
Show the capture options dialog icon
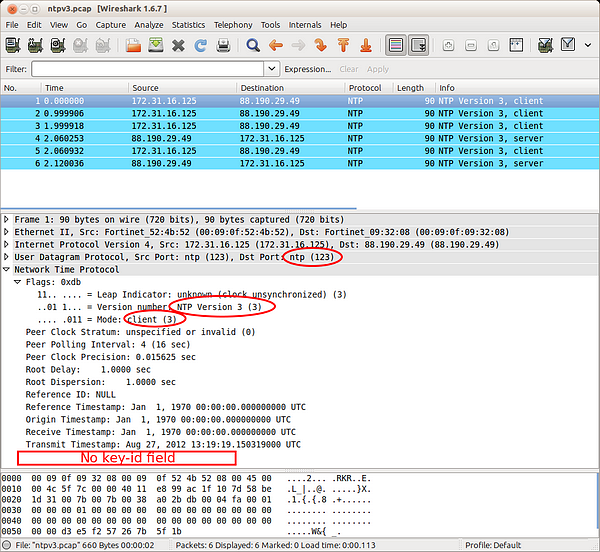(x=35, y=45)
